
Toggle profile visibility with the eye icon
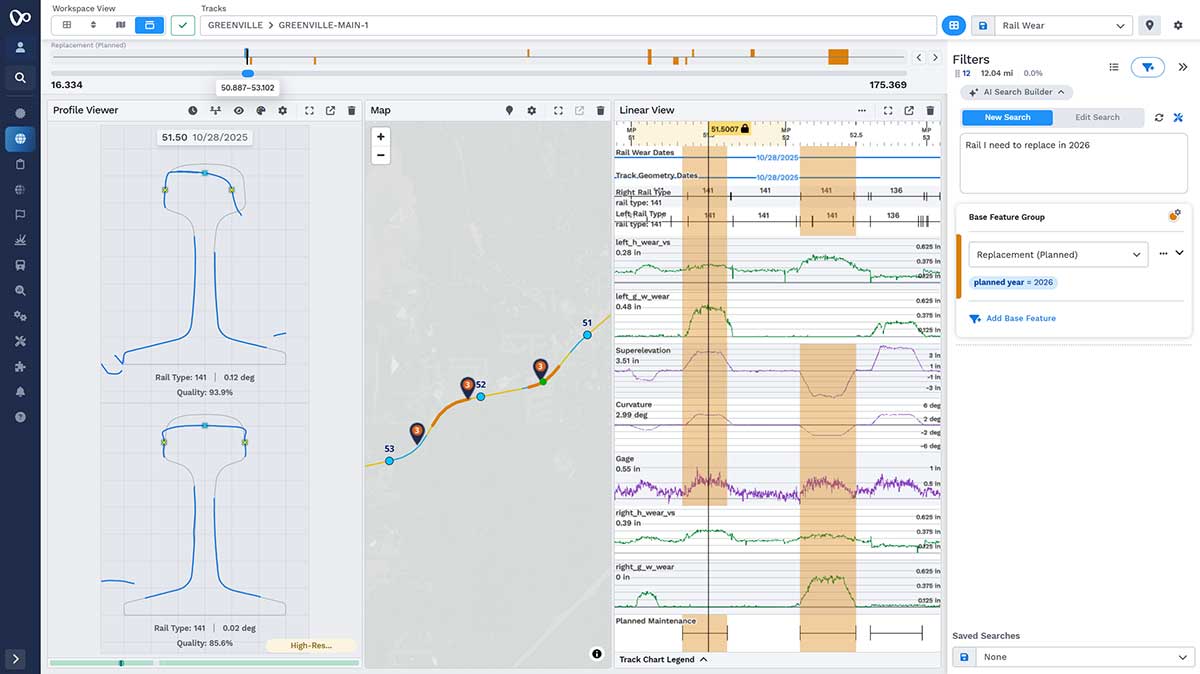[239, 111]
